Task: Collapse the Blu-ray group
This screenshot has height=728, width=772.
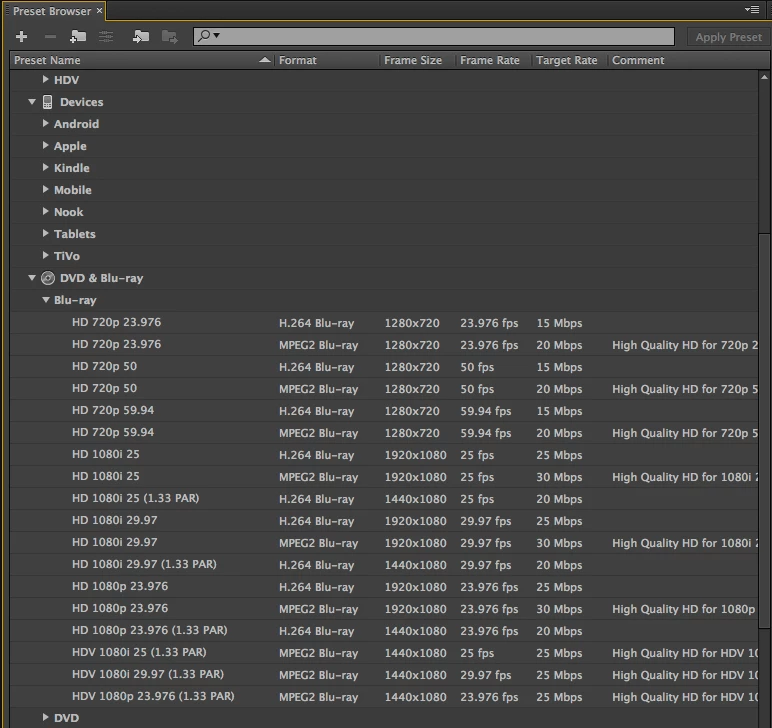Action: point(46,300)
